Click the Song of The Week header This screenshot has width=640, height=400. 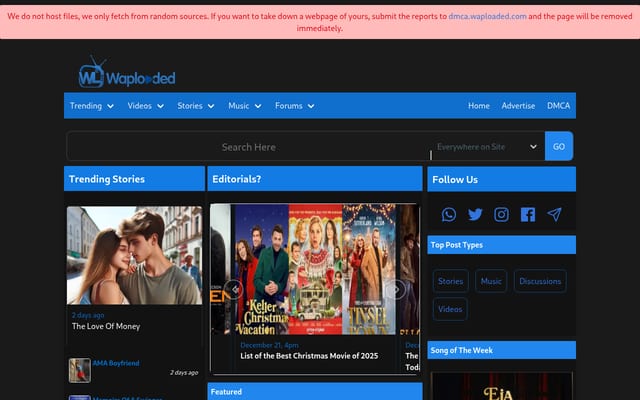501,350
